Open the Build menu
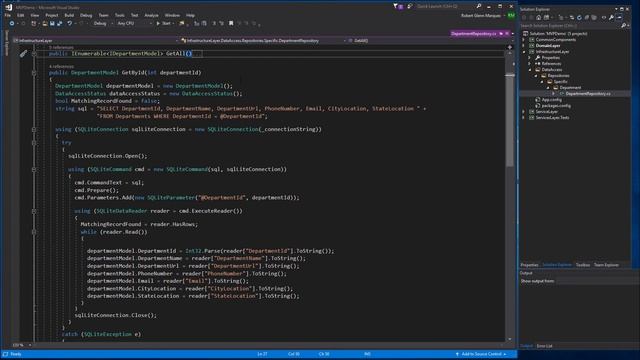Viewport: 640px width, 360px height. click(69, 15)
